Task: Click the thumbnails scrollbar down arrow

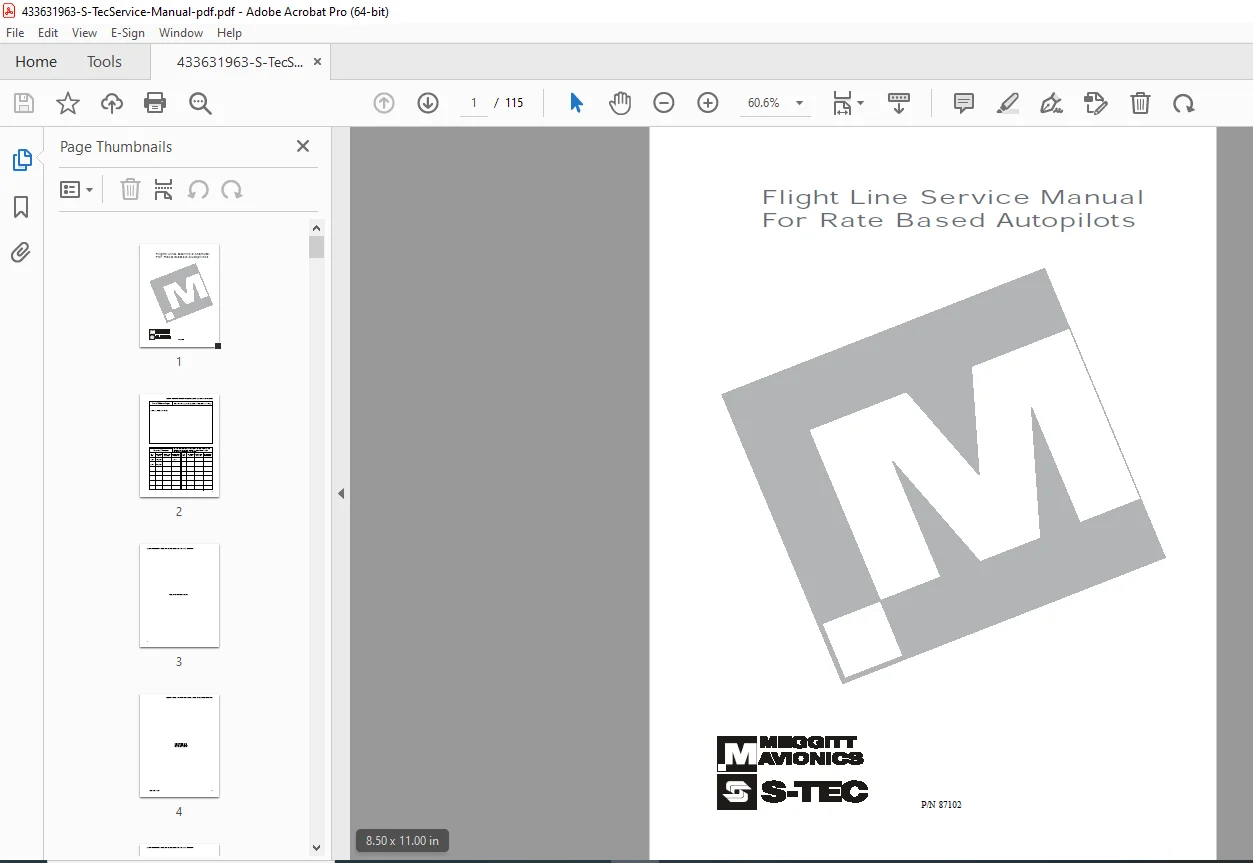Action: pyautogui.click(x=317, y=847)
